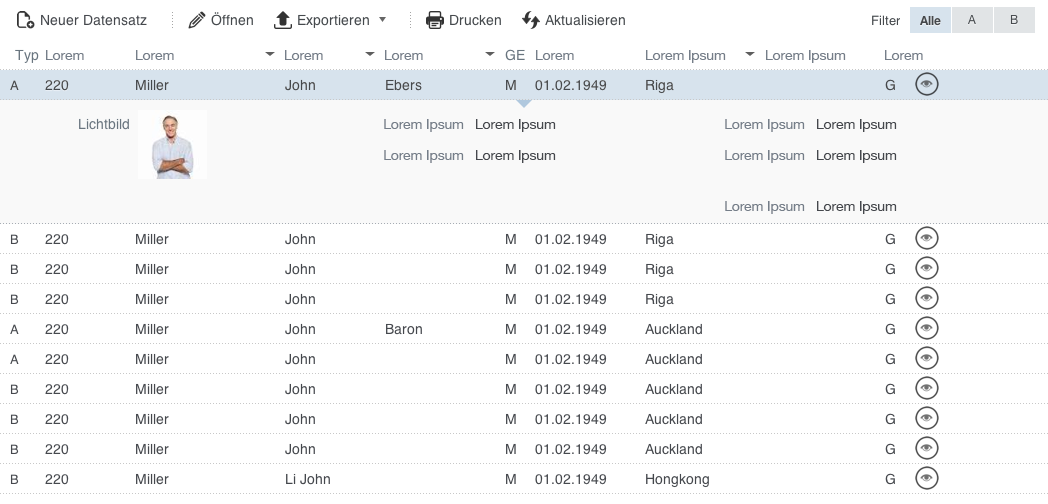The image size is (1048, 504).
Task: Click the Drucken printer icon
Action: coord(434,20)
